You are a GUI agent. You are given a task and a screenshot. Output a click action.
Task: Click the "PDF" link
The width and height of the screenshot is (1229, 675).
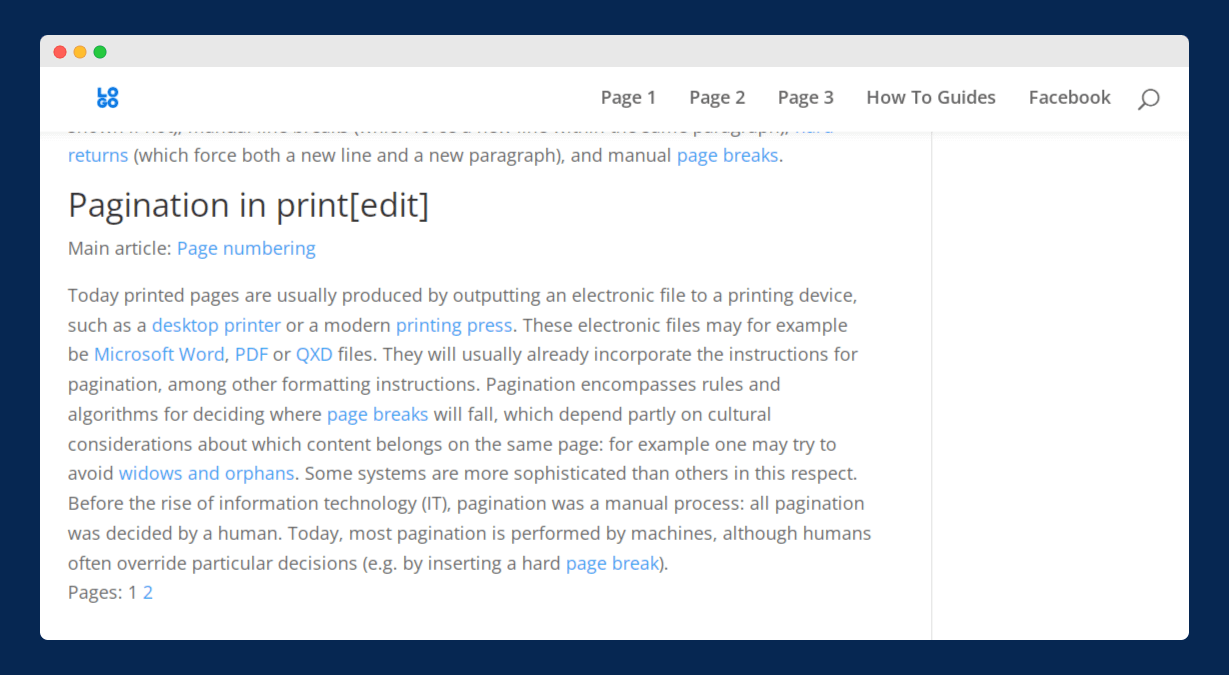(251, 354)
